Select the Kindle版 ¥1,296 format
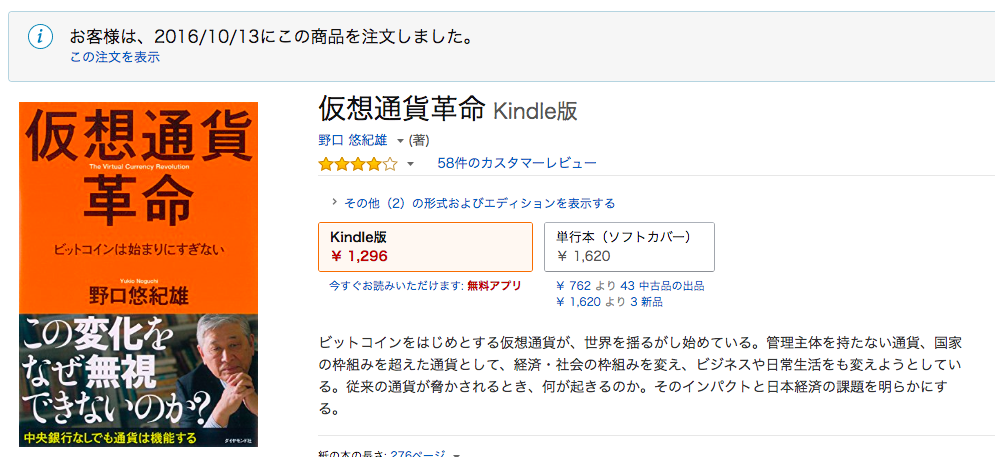Image resolution: width=995 pixels, height=457 pixels. pyautogui.click(x=425, y=247)
